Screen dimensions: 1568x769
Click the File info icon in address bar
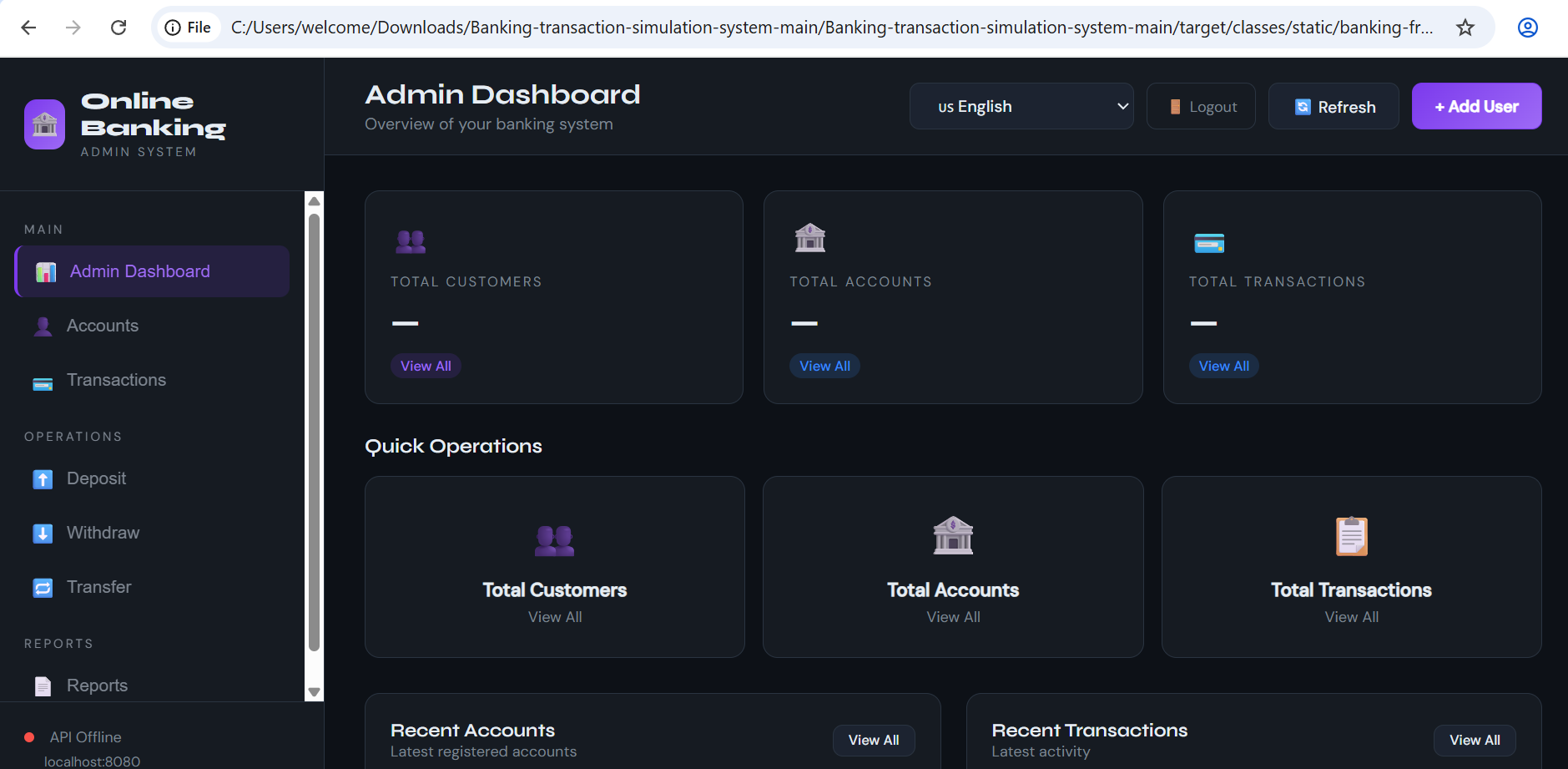pyautogui.click(x=173, y=28)
